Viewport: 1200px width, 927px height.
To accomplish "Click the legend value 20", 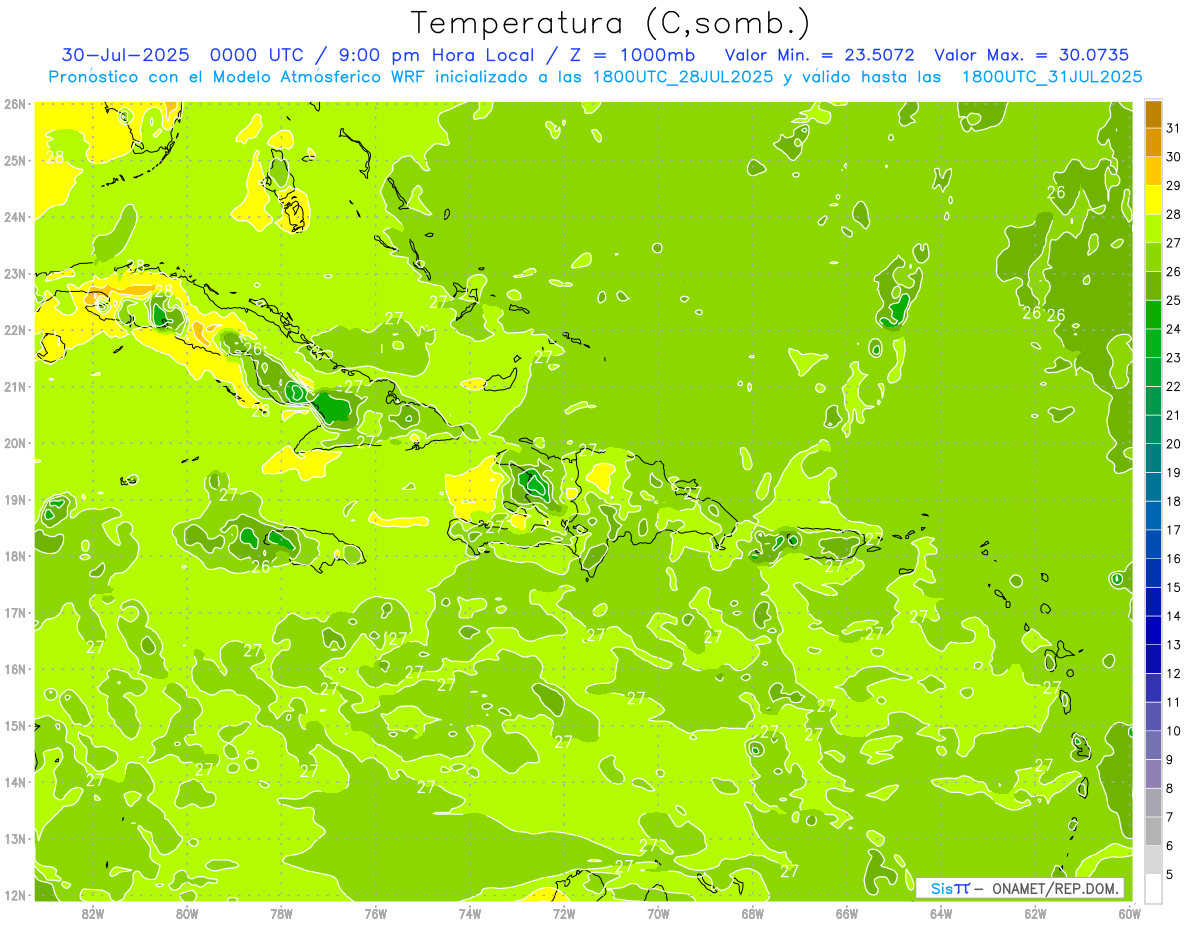I will pos(1173,444).
